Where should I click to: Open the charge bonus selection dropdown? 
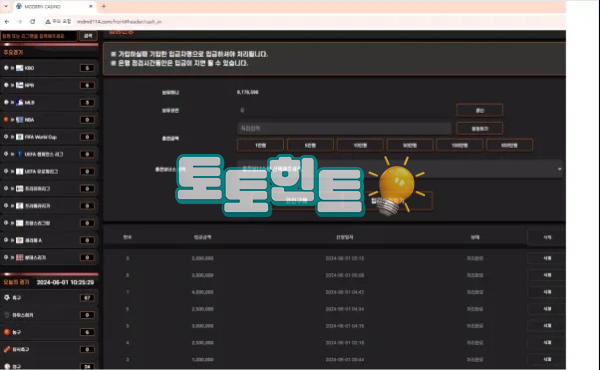tap(400, 169)
